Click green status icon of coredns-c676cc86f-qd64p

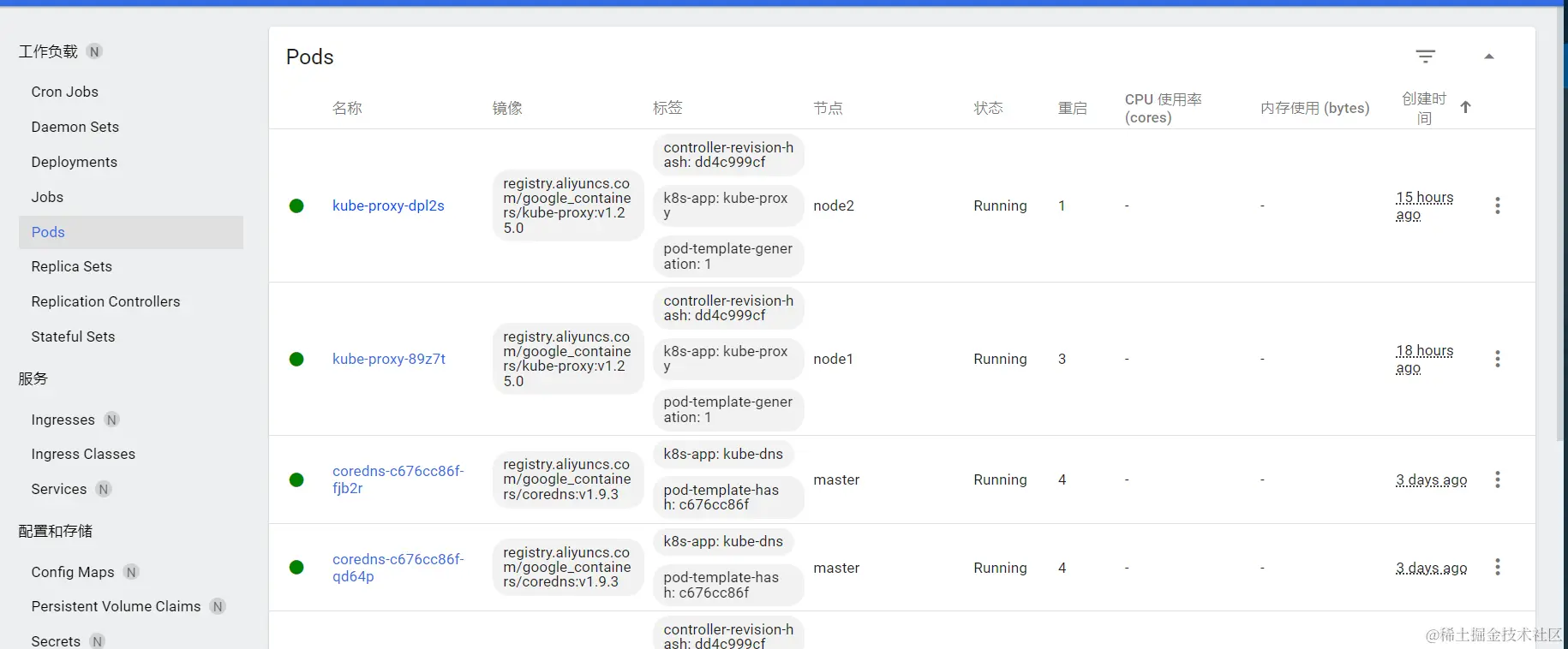(296, 567)
